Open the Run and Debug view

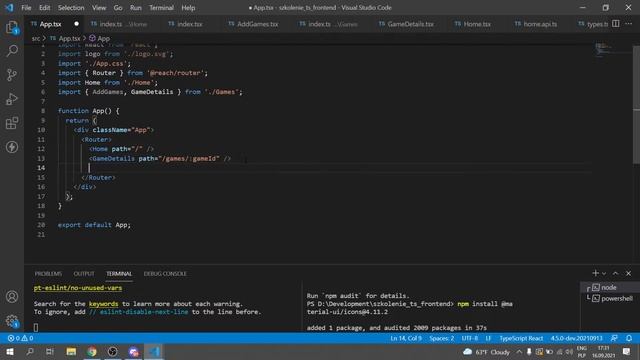12,99
